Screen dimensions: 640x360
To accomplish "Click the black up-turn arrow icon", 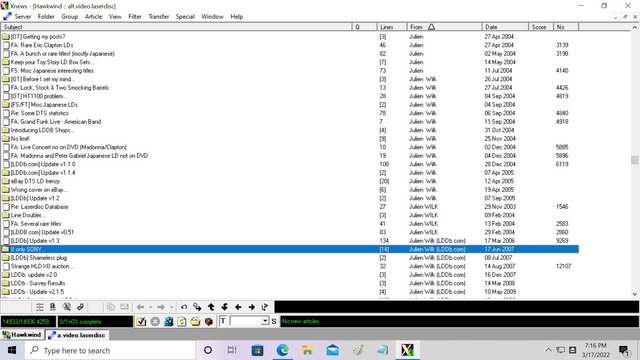I will pos(211,307).
